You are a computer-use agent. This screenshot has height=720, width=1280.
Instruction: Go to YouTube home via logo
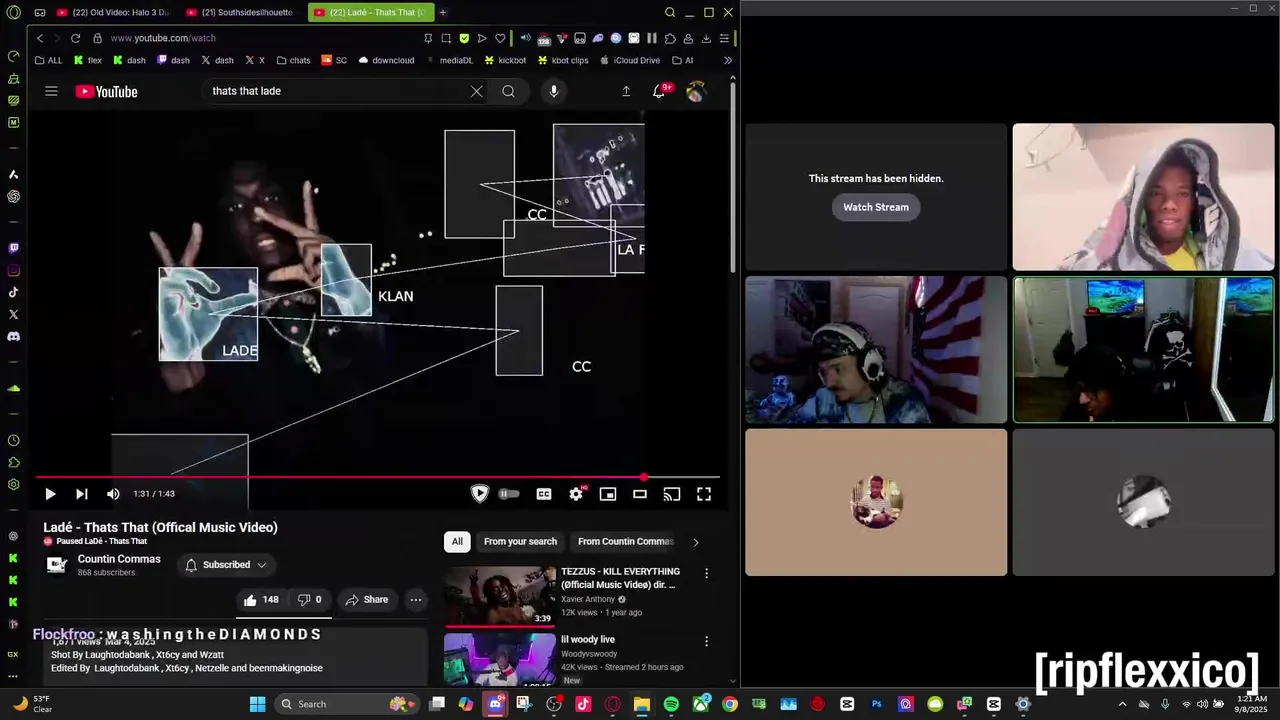pyautogui.click(x=106, y=91)
